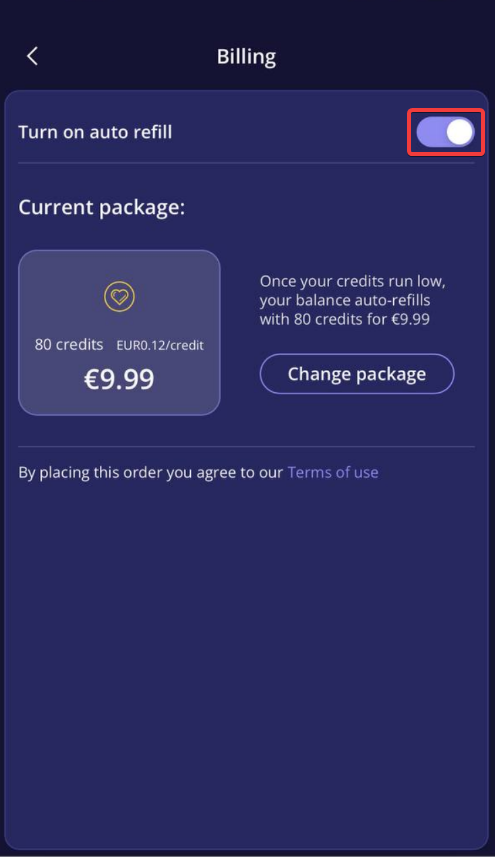This screenshot has height=857, width=495.
Task: Click the EUR0.12/credit rate label
Action: pos(160,345)
